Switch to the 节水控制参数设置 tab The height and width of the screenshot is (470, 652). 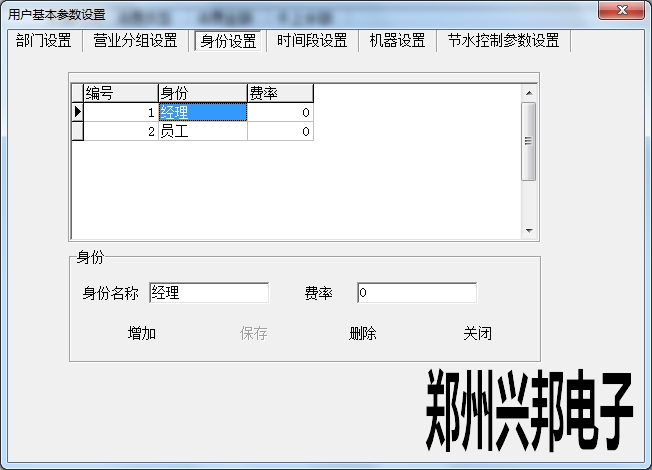pos(503,41)
